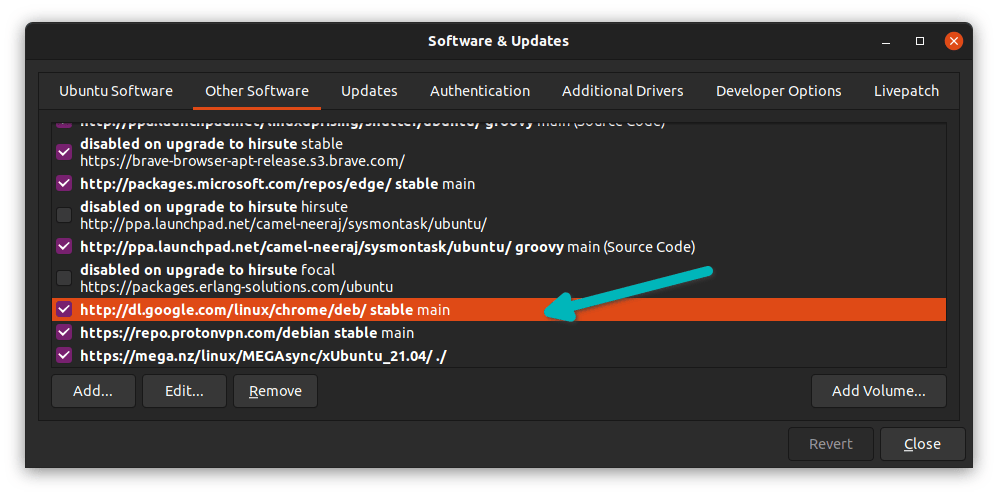The width and height of the screenshot is (998, 496).
Task: Open the Additional Drivers tab
Action: [x=622, y=91]
